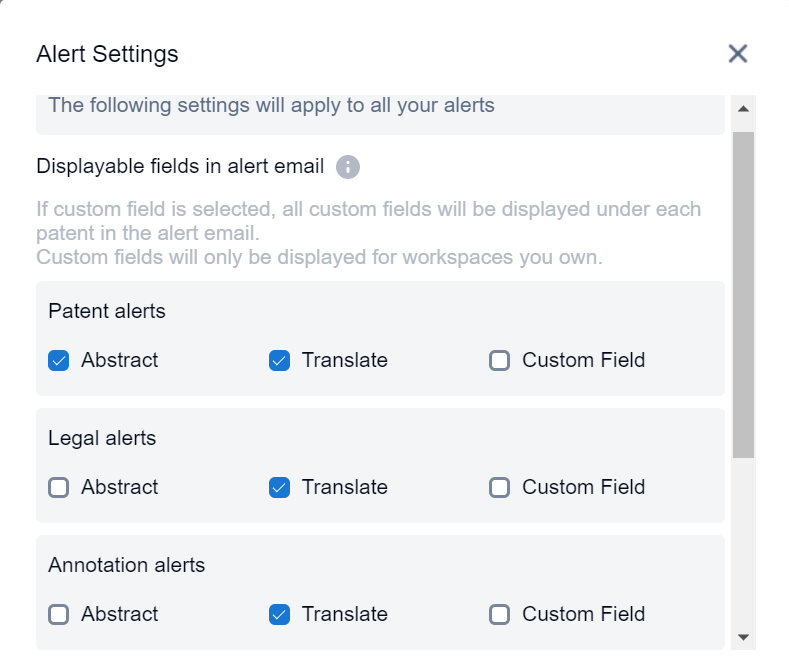Close the Alert Settings dialog
789x659 pixels.
[x=738, y=54]
